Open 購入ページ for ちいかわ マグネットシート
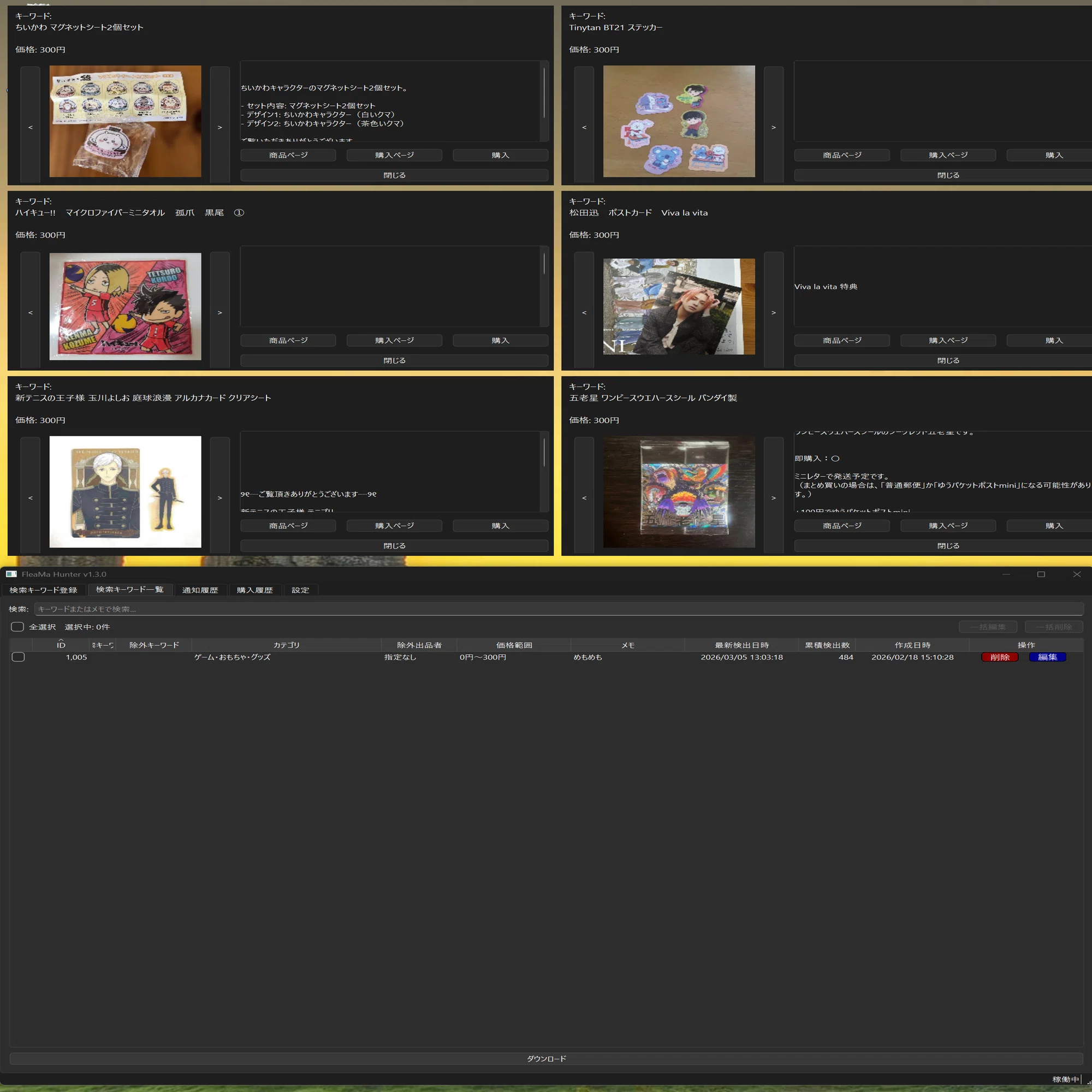Viewport: 1092px width, 1092px height. click(x=395, y=155)
